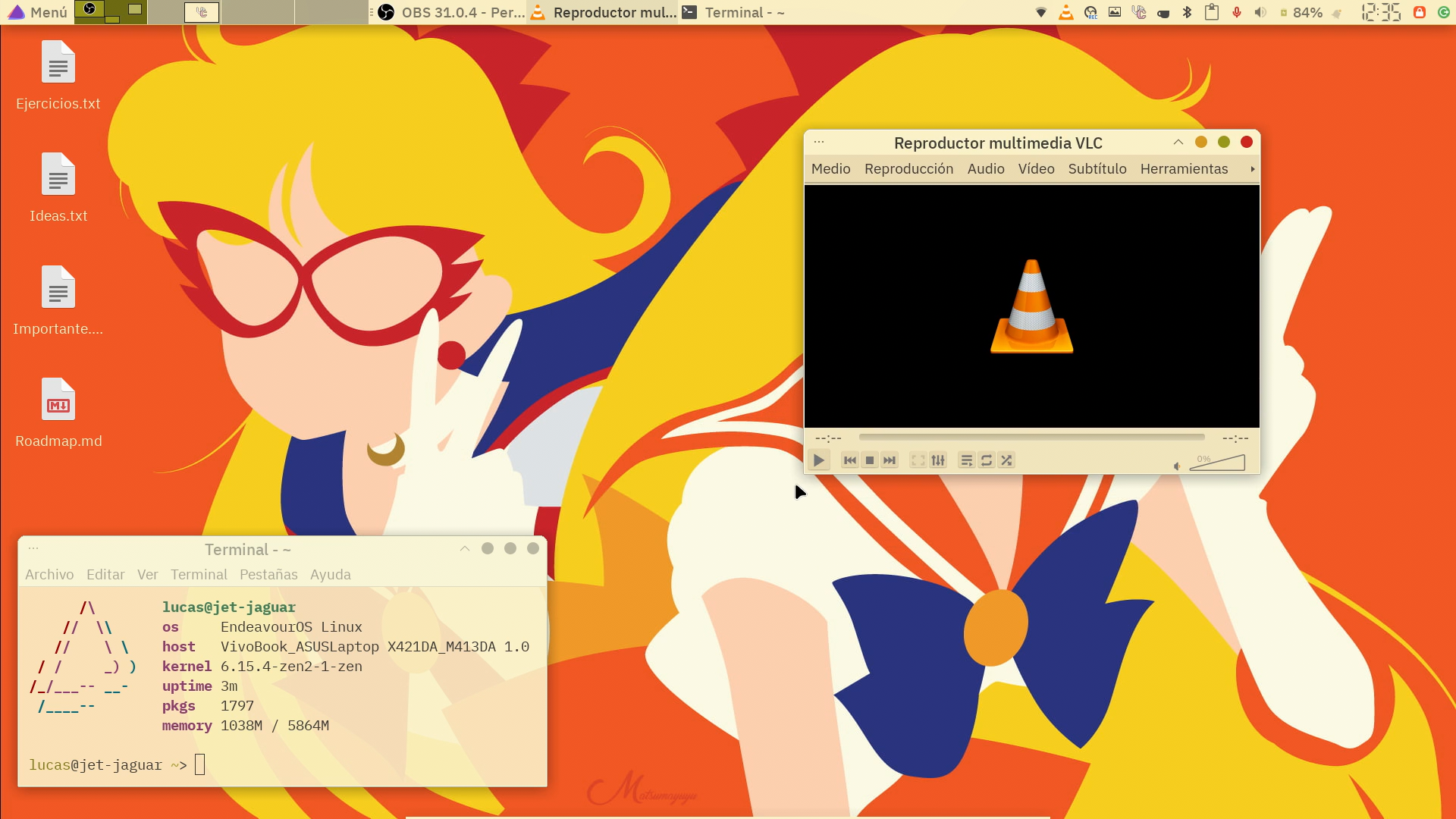1456x819 pixels.
Task: Expand the hidden VLC menu overflow arrow
Action: pyautogui.click(x=1252, y=169)
